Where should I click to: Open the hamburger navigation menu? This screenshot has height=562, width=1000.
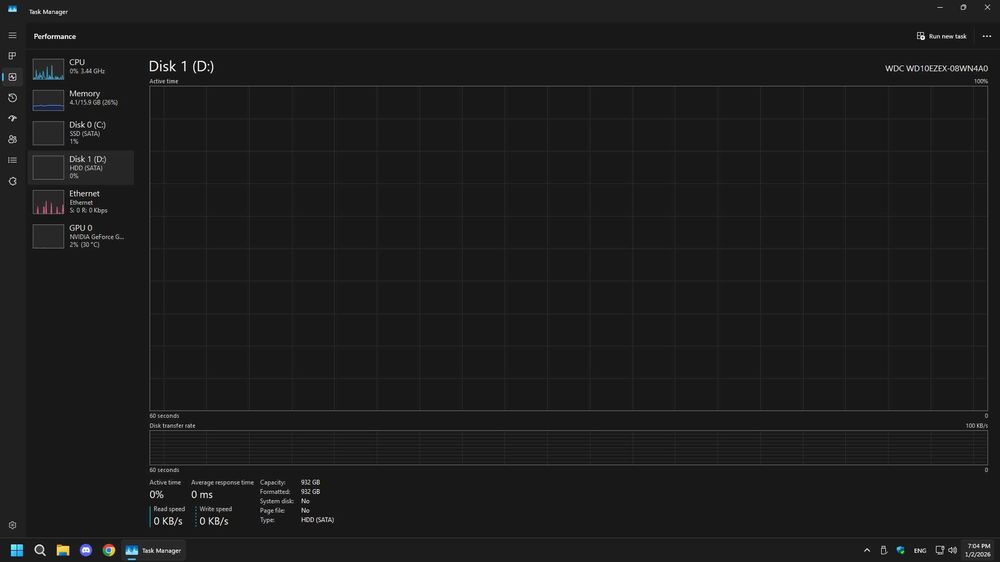[x=12, y=35]
